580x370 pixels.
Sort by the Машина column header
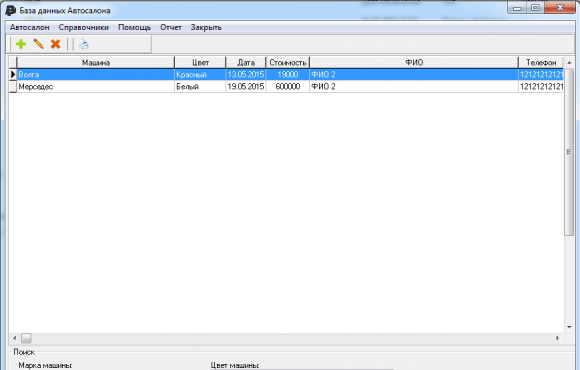[96, 63]
